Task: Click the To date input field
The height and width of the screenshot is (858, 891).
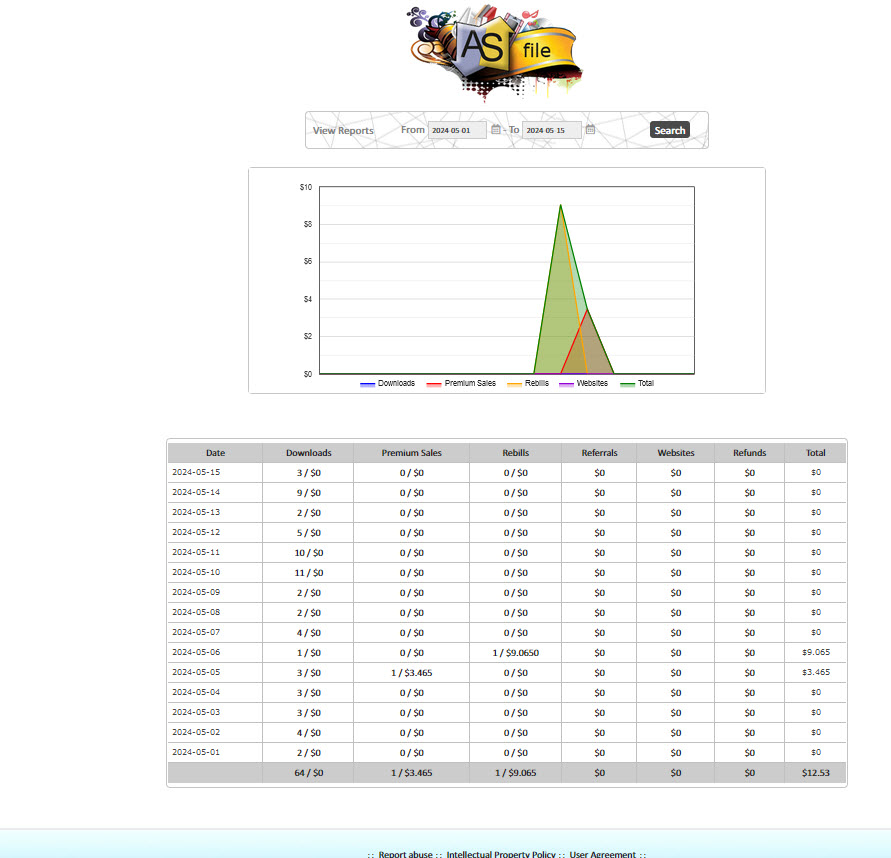Action: pos(552,130)
